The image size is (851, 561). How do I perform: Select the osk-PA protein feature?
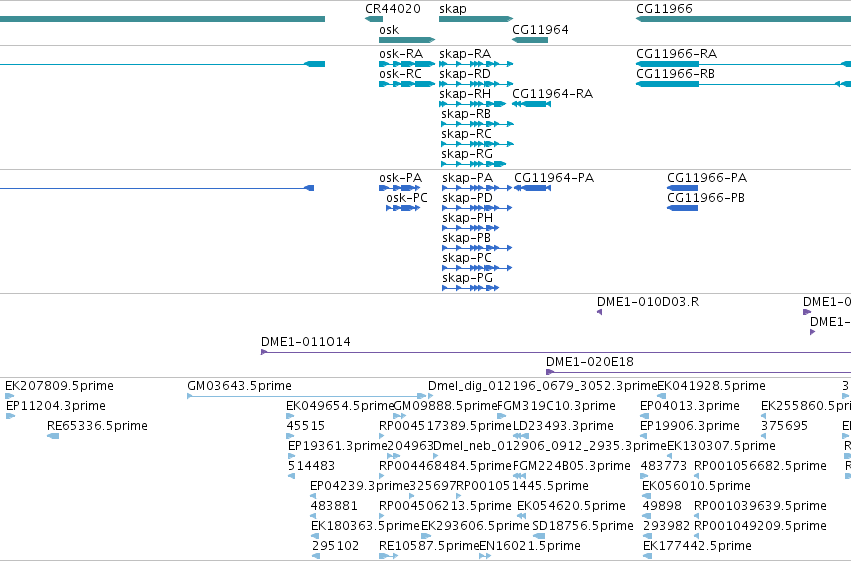point(399,188)
